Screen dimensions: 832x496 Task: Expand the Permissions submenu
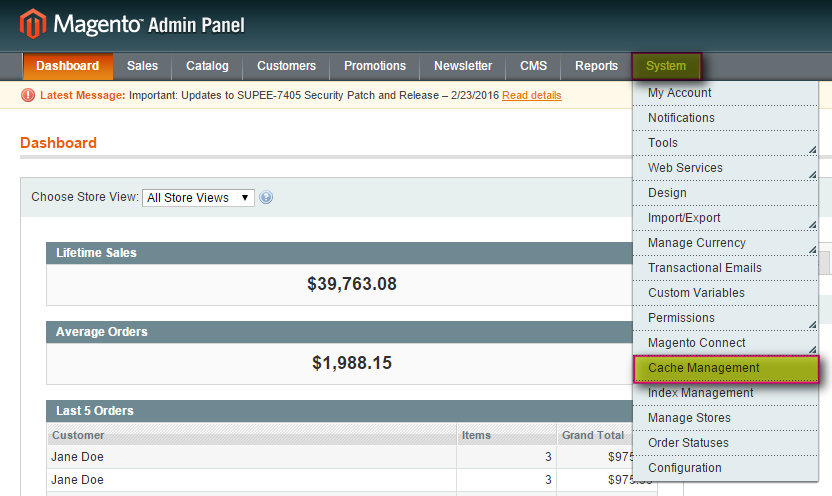725,318
